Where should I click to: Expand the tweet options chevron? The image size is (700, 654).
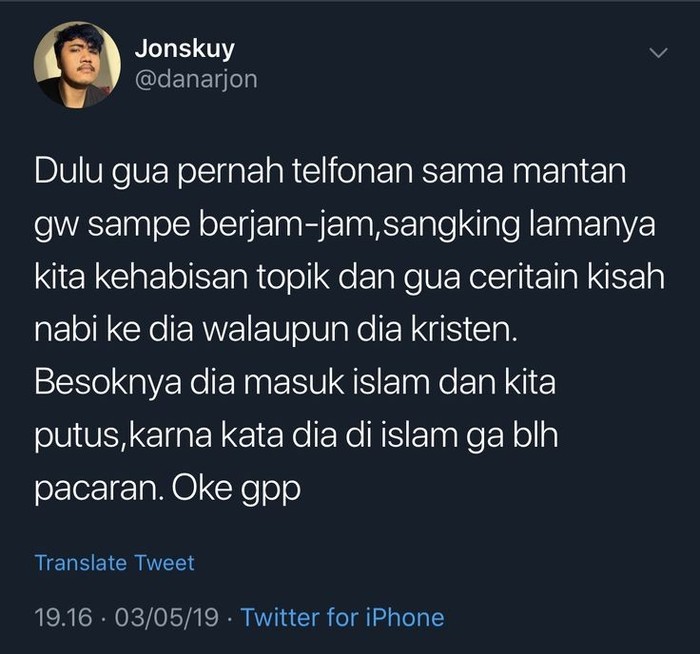click(x=658, y=53)
